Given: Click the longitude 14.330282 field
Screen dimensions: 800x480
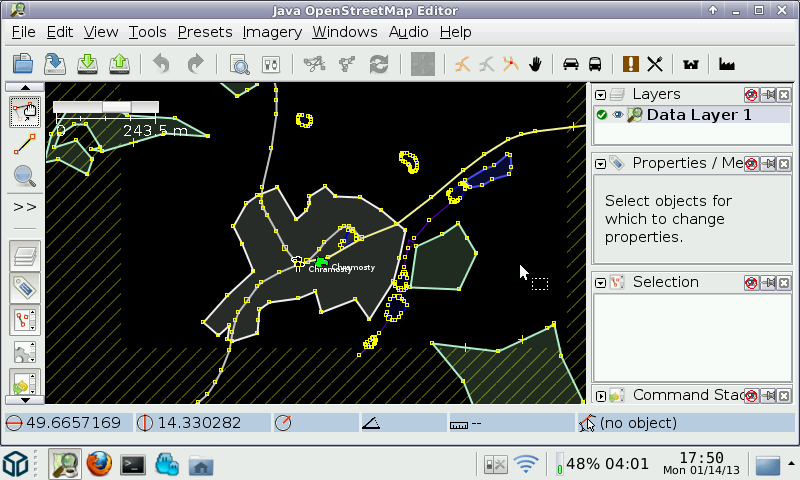Looking at the screenshot, I should click(x=203, y=423).
